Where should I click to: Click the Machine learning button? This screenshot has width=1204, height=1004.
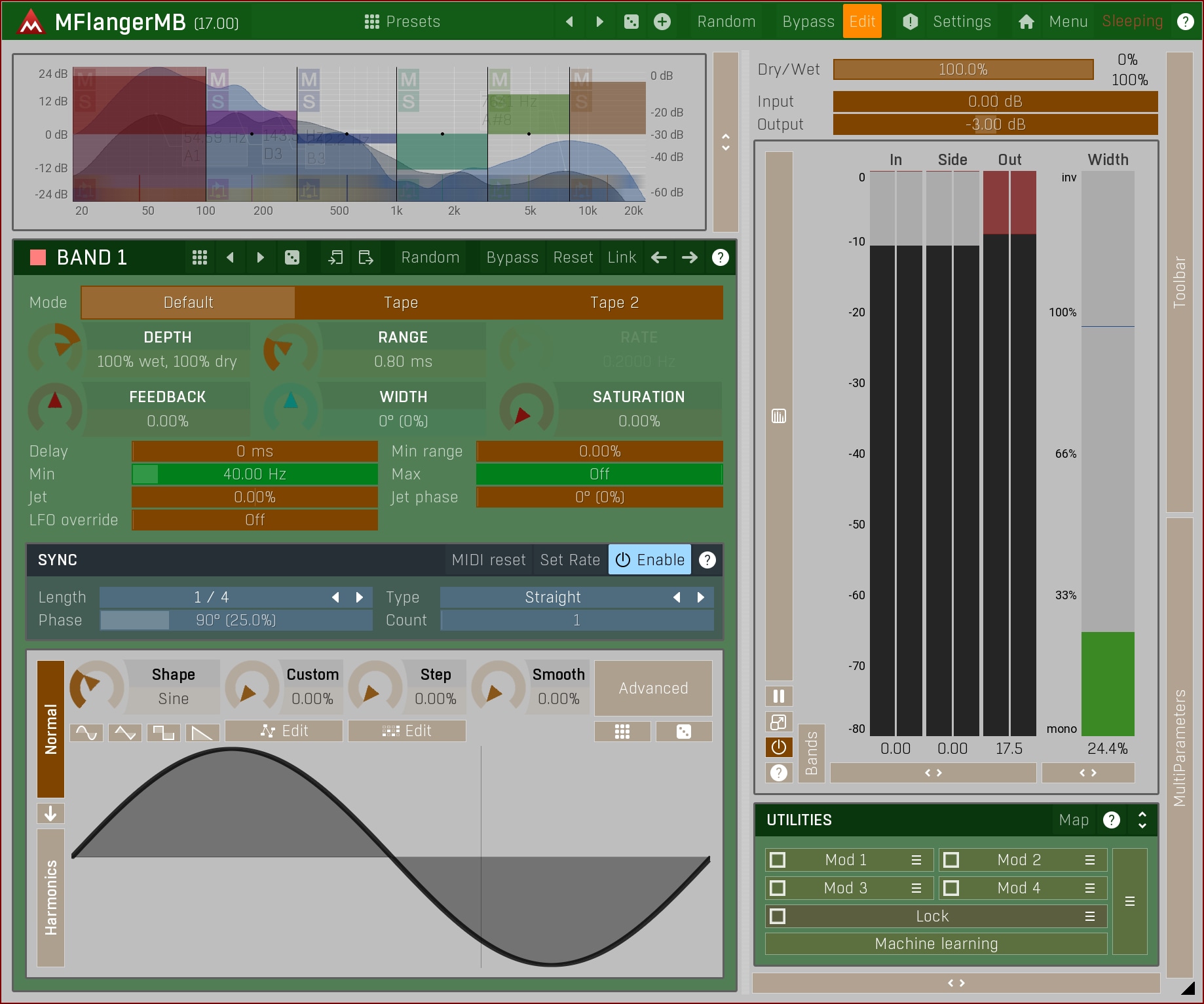pos(936,944)
